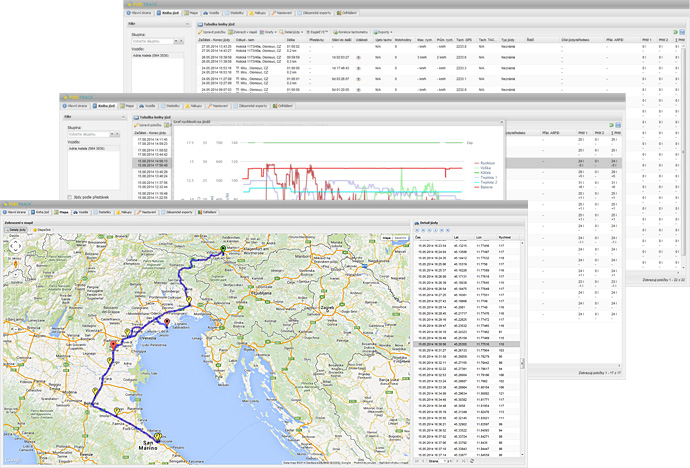Click the route end marker near San Marino
Screen dimensions: 690x468
coord(157,438)
